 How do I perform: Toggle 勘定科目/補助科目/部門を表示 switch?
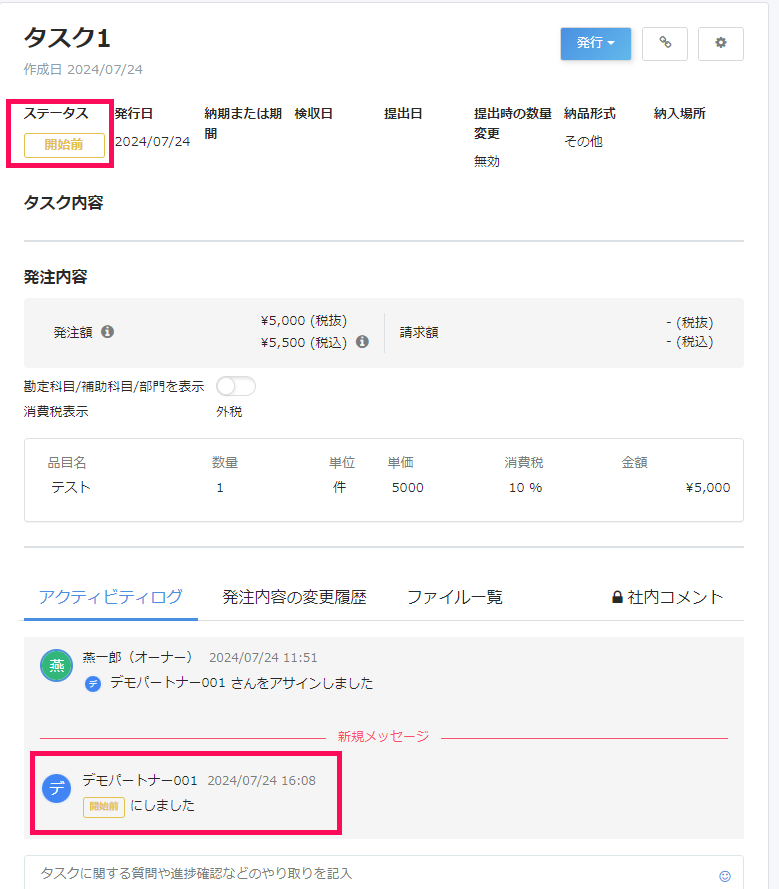click(x=236, y=386)
